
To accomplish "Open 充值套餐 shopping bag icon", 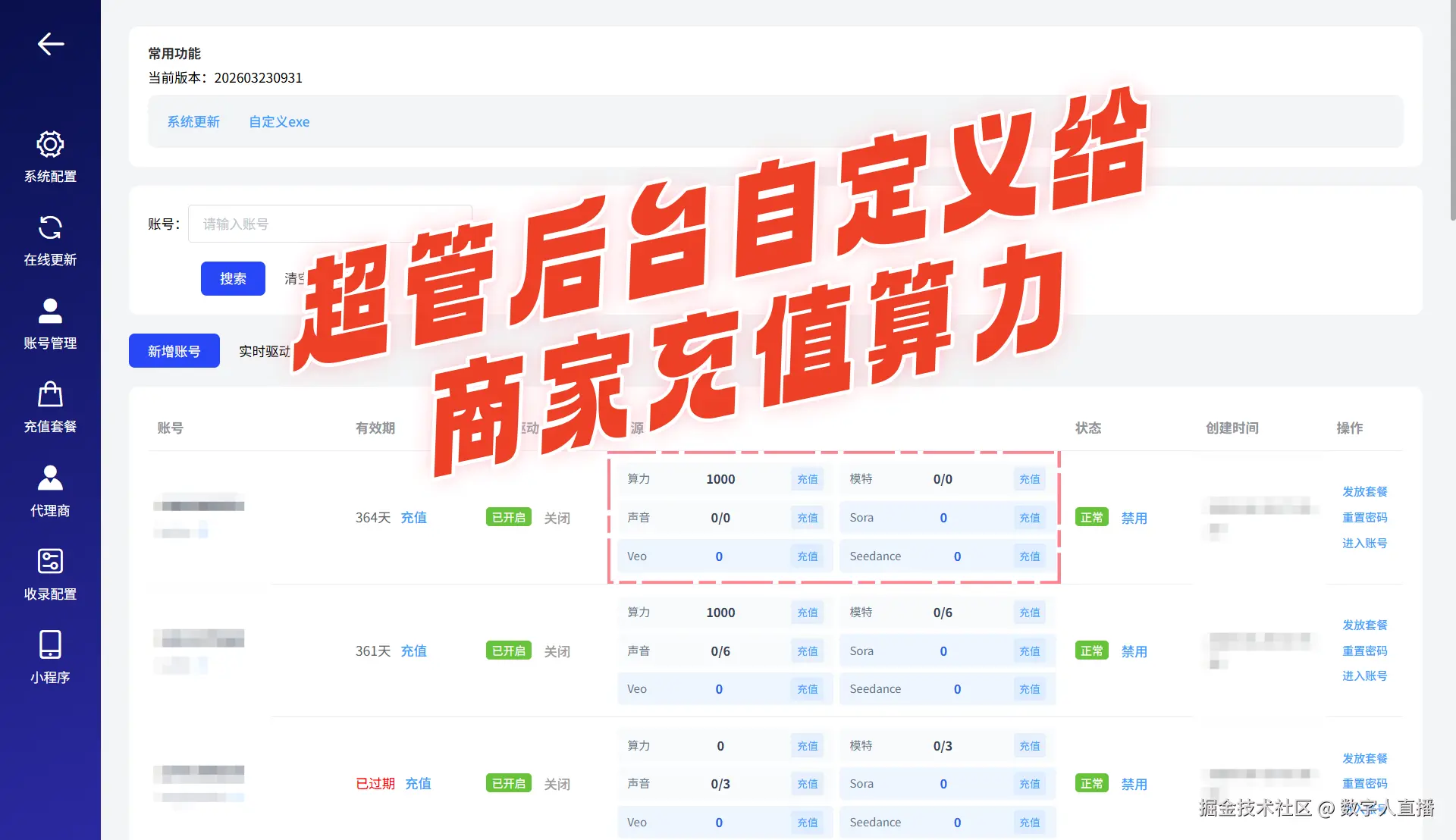I will 50,394.
